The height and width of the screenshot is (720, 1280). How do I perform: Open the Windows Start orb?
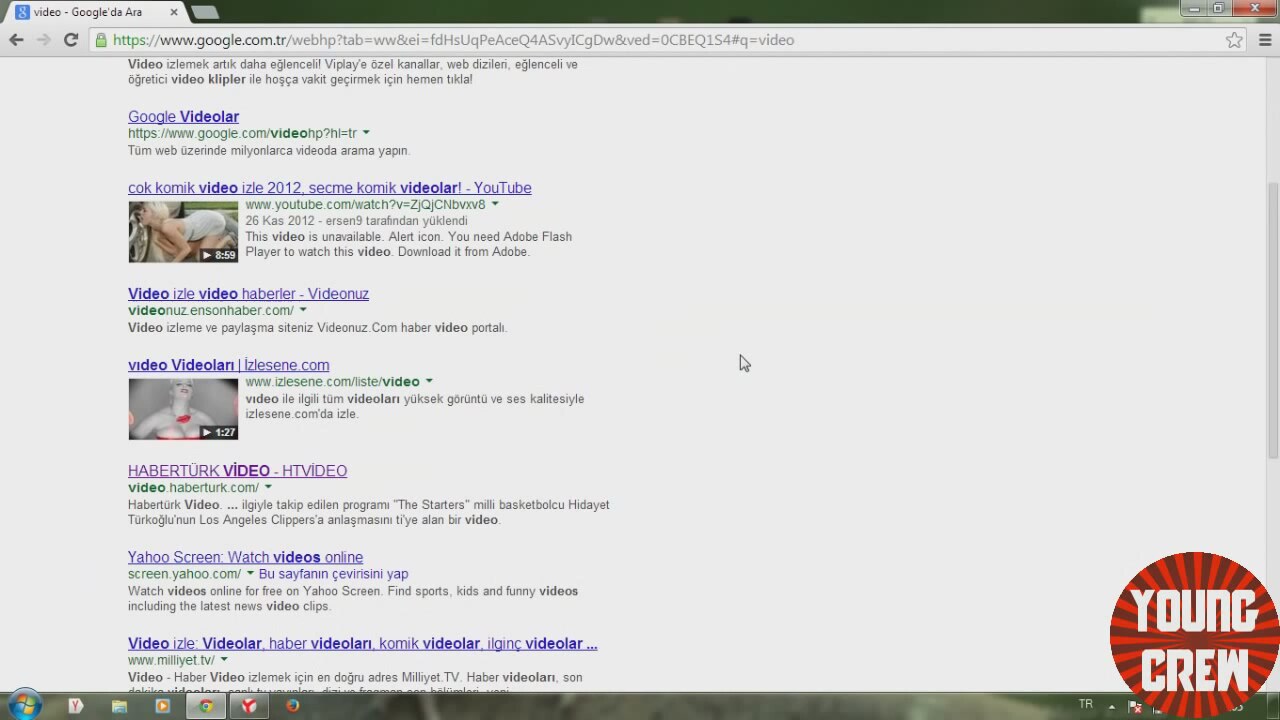pos(24,705)
